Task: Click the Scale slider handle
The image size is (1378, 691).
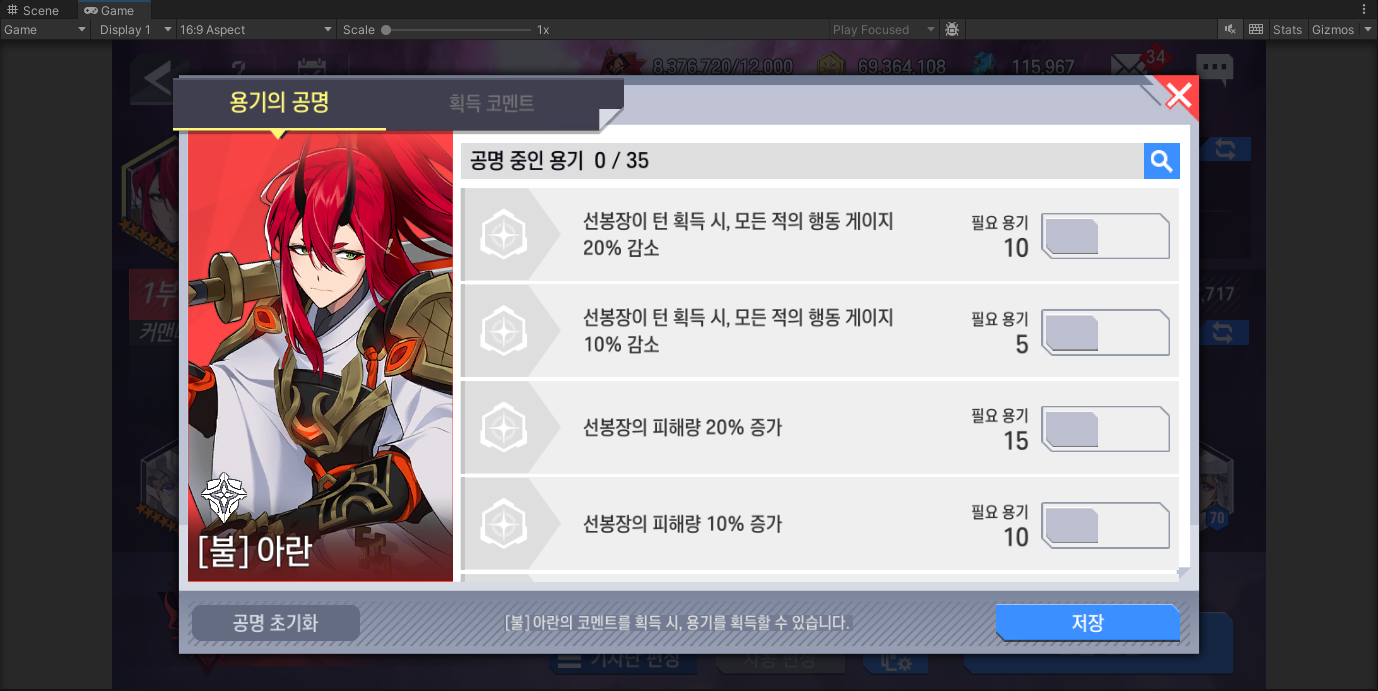Action: point(386,30)
